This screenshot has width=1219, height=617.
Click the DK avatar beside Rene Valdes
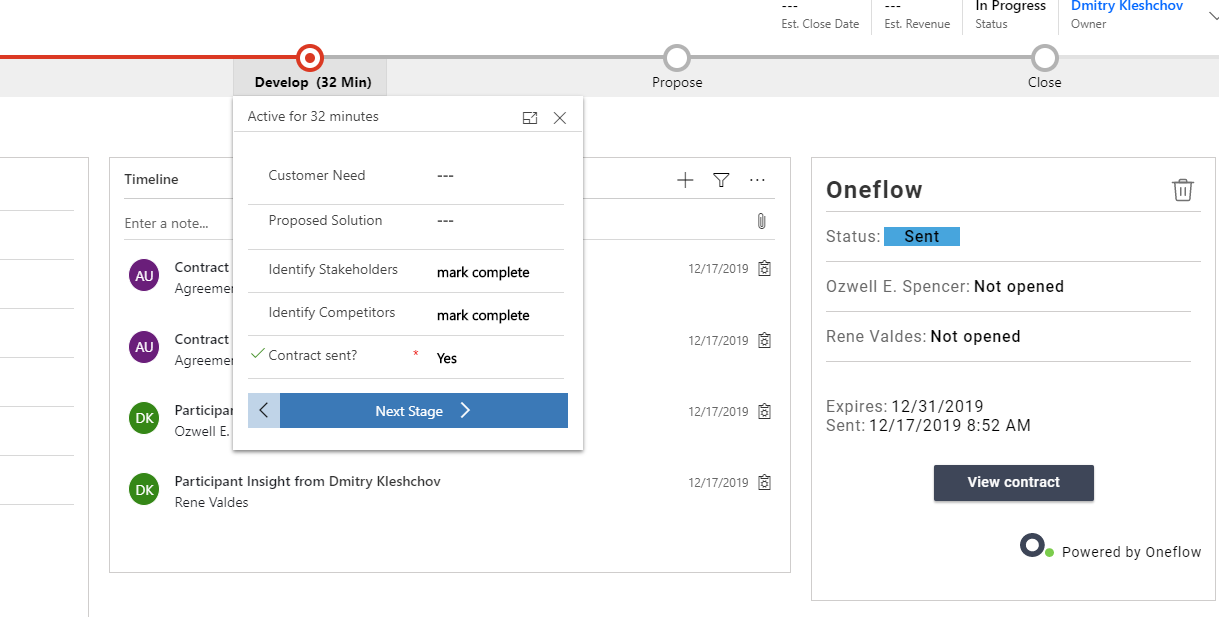click(145, 489)
